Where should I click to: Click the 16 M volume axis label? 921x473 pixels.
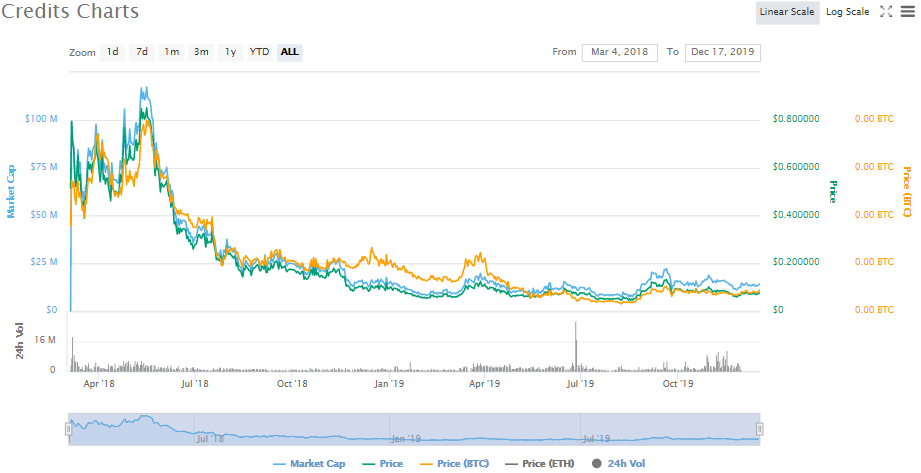coord(45,340)
